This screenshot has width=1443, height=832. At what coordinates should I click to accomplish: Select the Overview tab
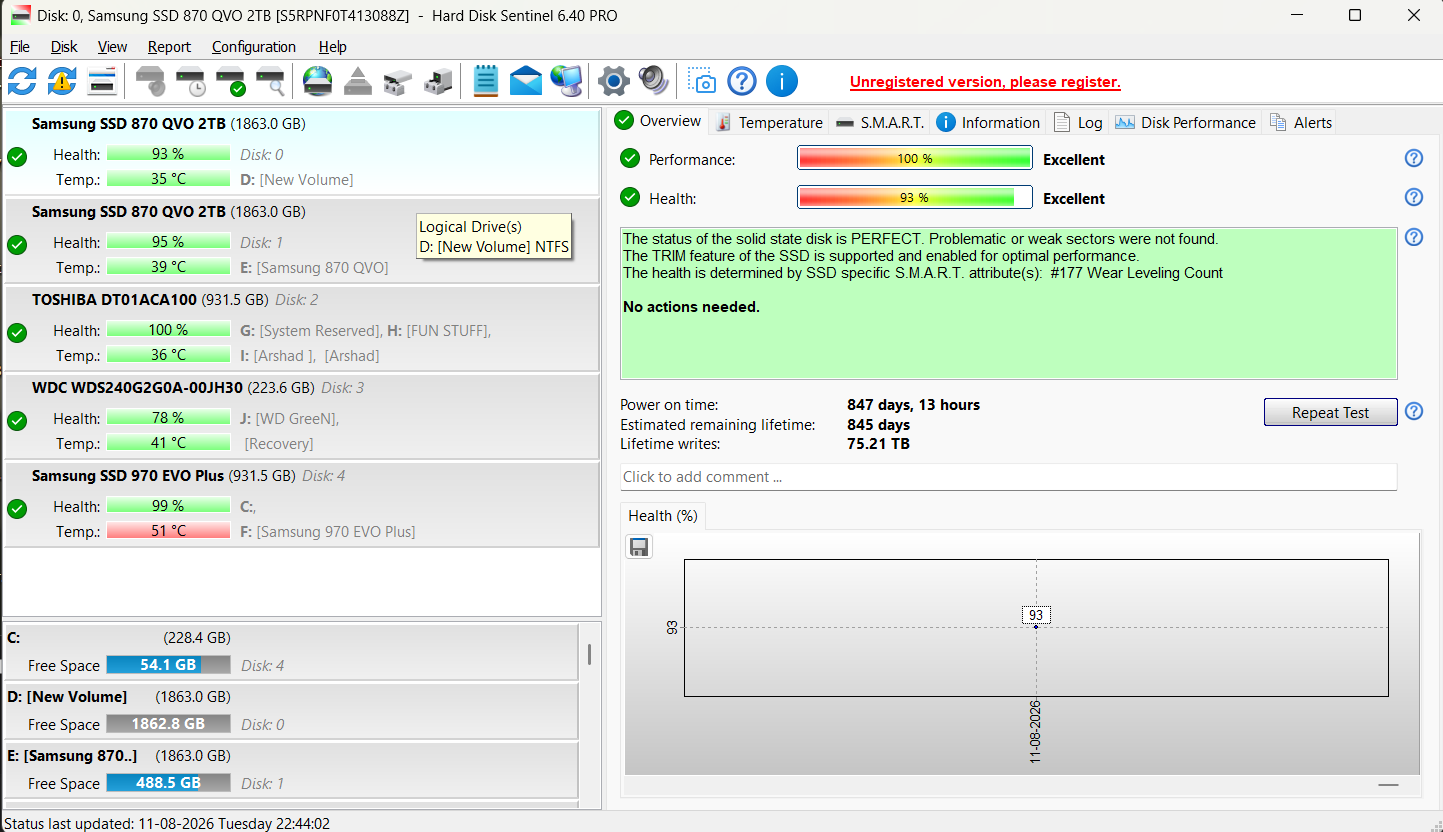[659, 121]
